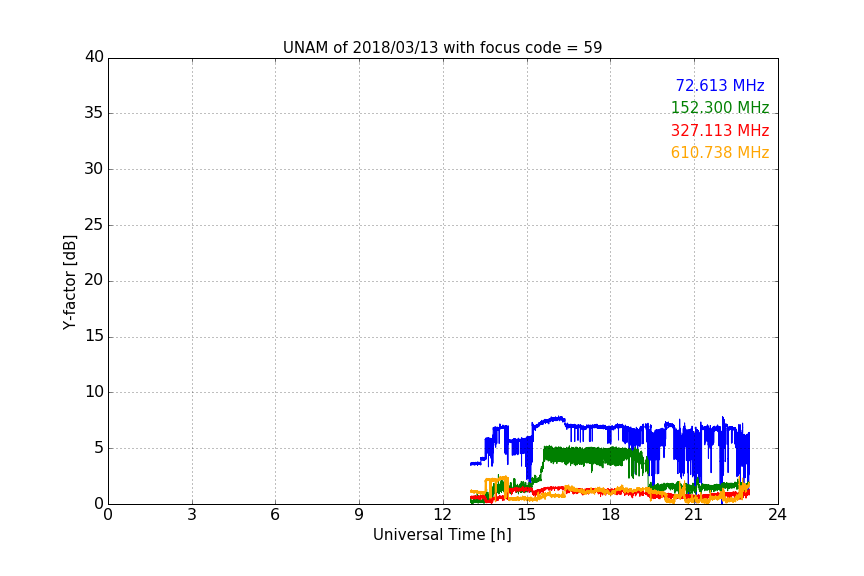Click the y-axis tick label '5'
Viewport: 864px width, 576px height.
[99, 448]
